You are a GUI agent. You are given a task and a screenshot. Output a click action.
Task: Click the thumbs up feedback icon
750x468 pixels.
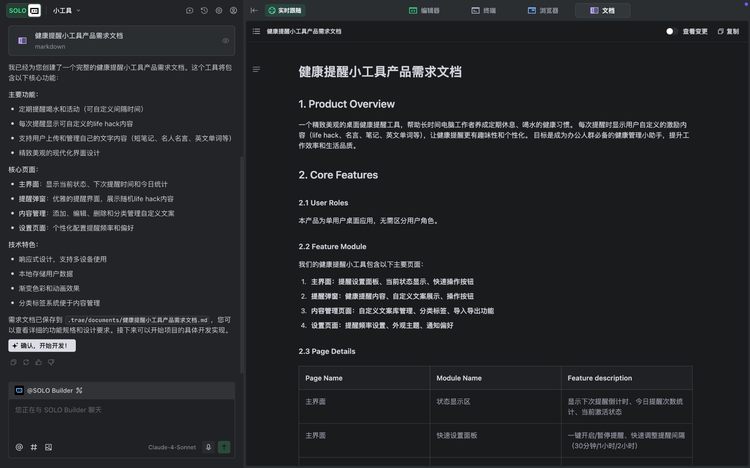(39, 362)
